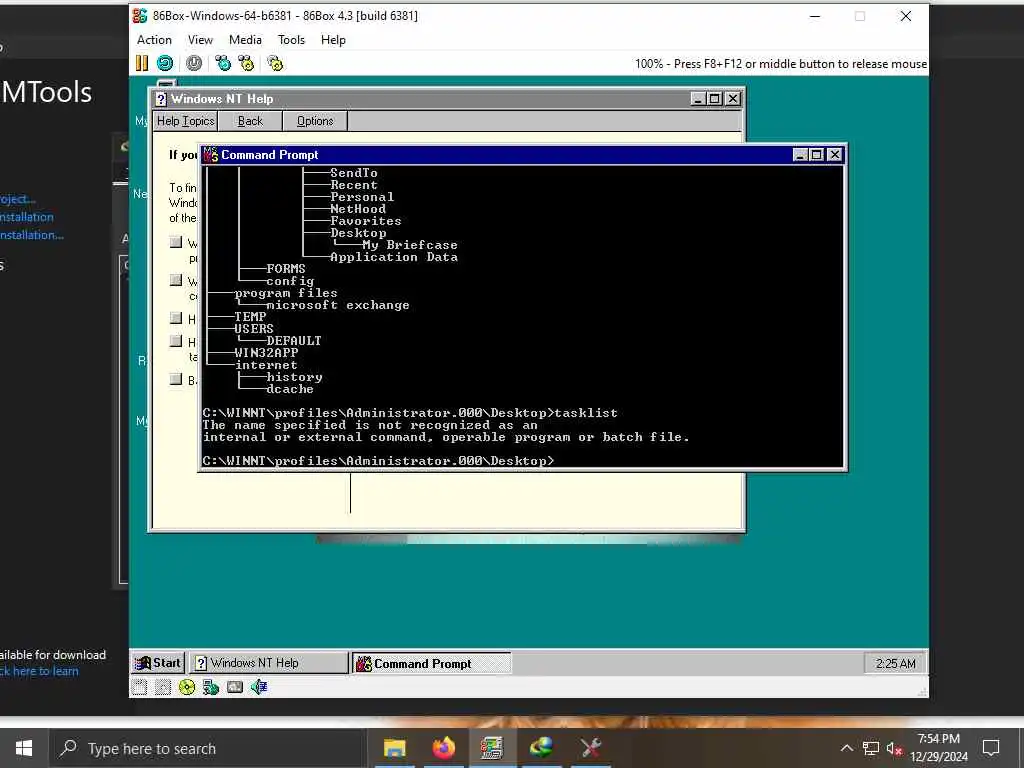Close the Windows NT Help window

point(733,99)
